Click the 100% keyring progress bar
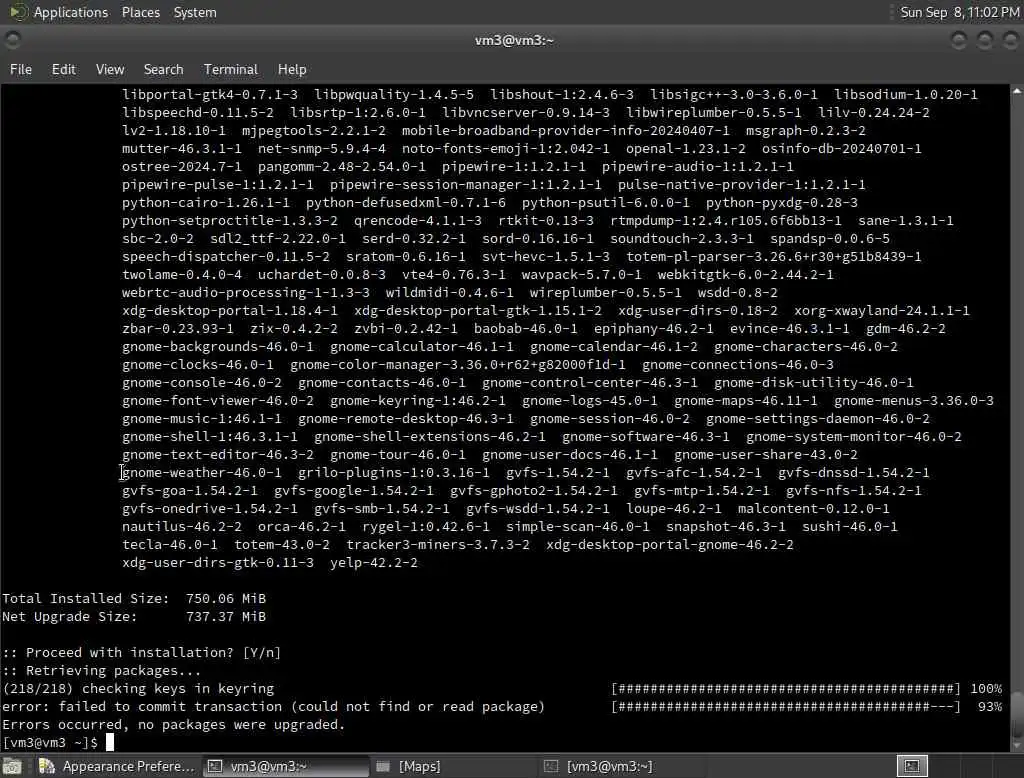 (x=786, y=689)
